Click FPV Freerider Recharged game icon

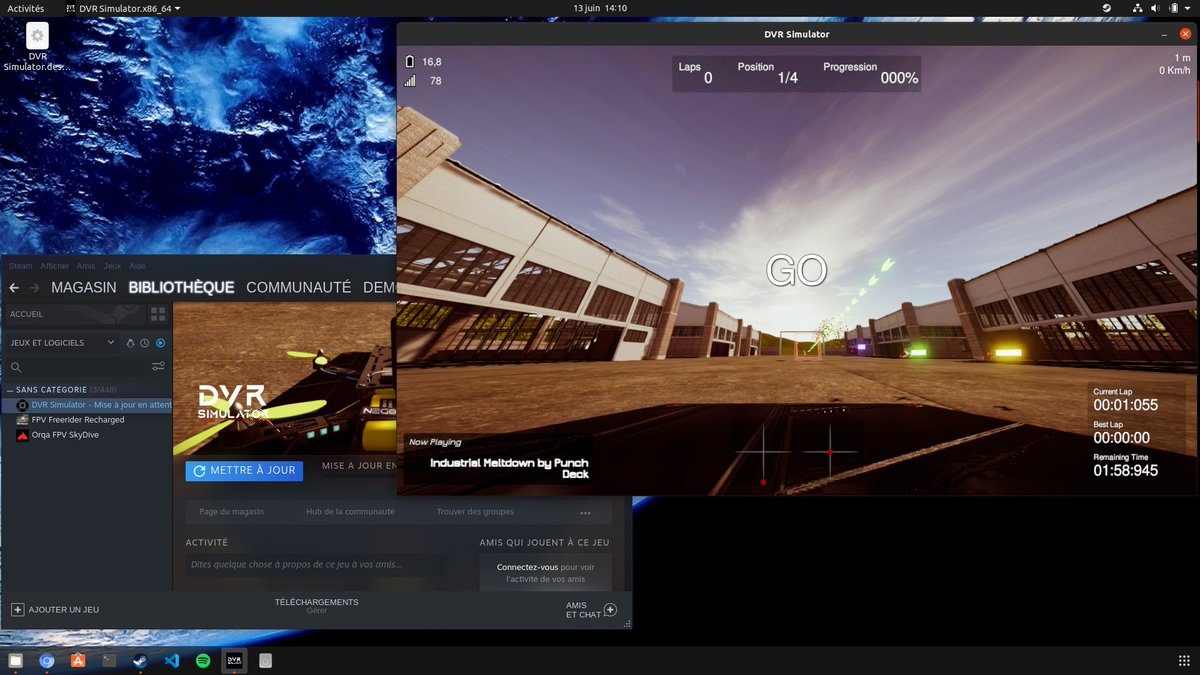coord(22,420)
